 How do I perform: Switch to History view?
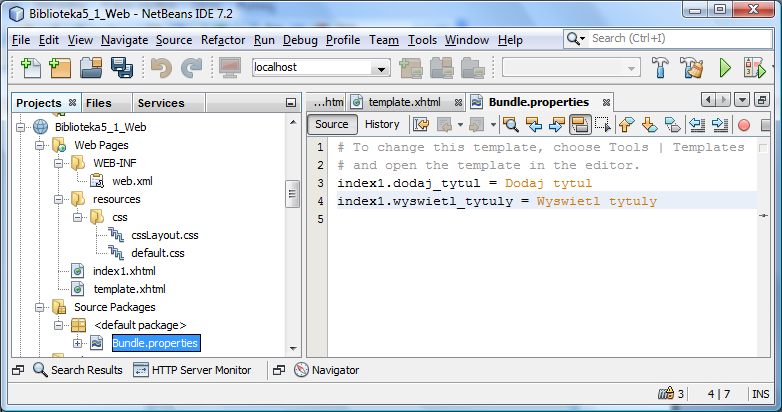tap(382, 124)
